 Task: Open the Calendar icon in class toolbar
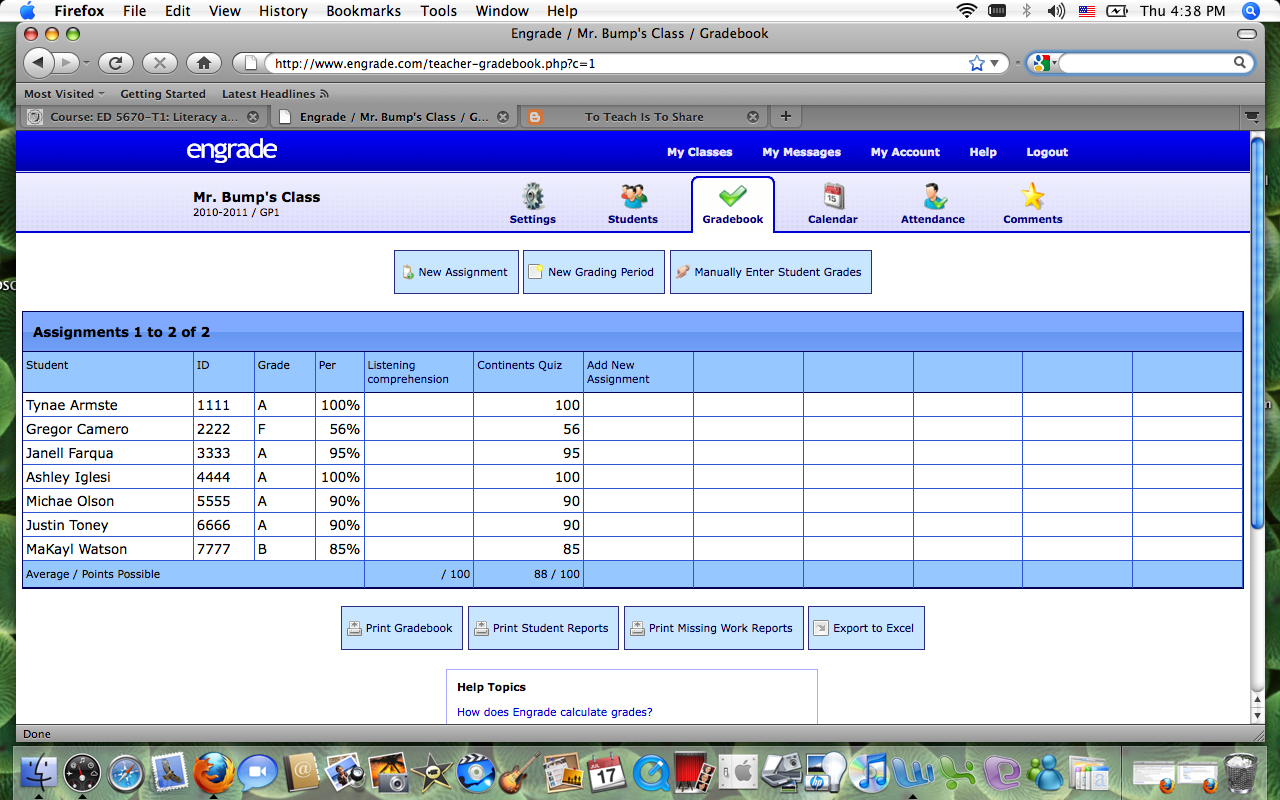pyautogui.click(x=833, y=196)
